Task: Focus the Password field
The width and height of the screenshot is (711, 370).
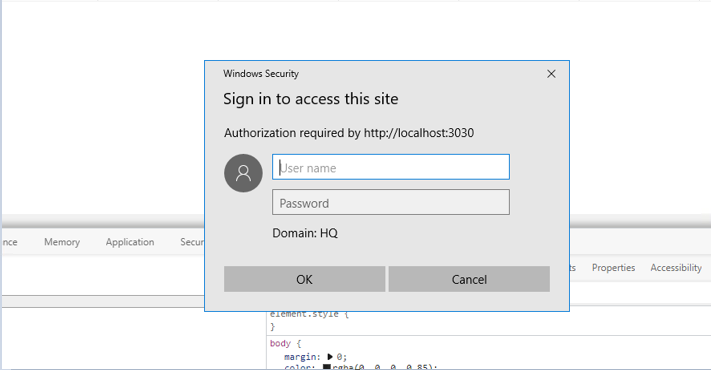Action: point(390,202)
